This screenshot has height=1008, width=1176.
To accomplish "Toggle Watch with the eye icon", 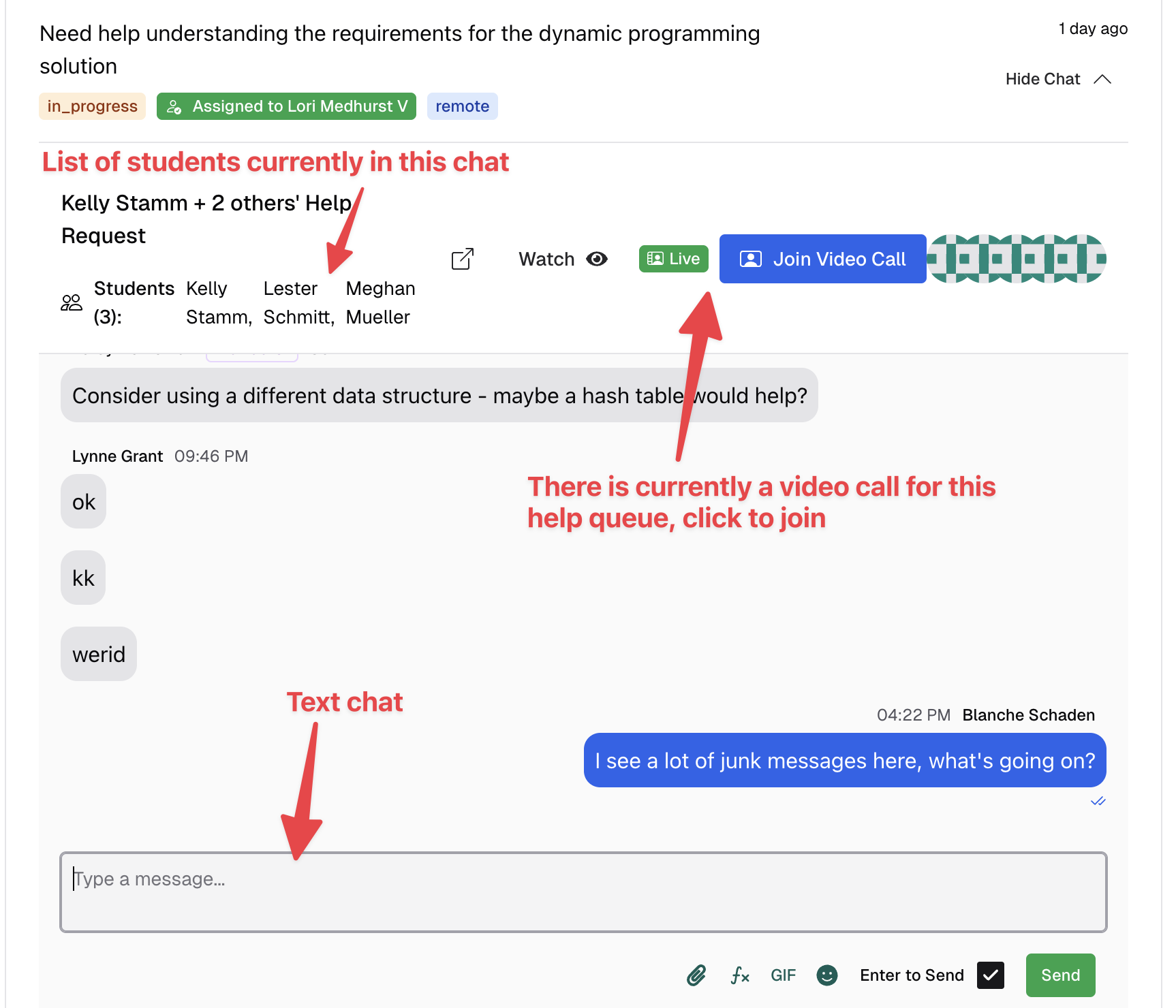I will pyautogui.click(x=563, y=259).
